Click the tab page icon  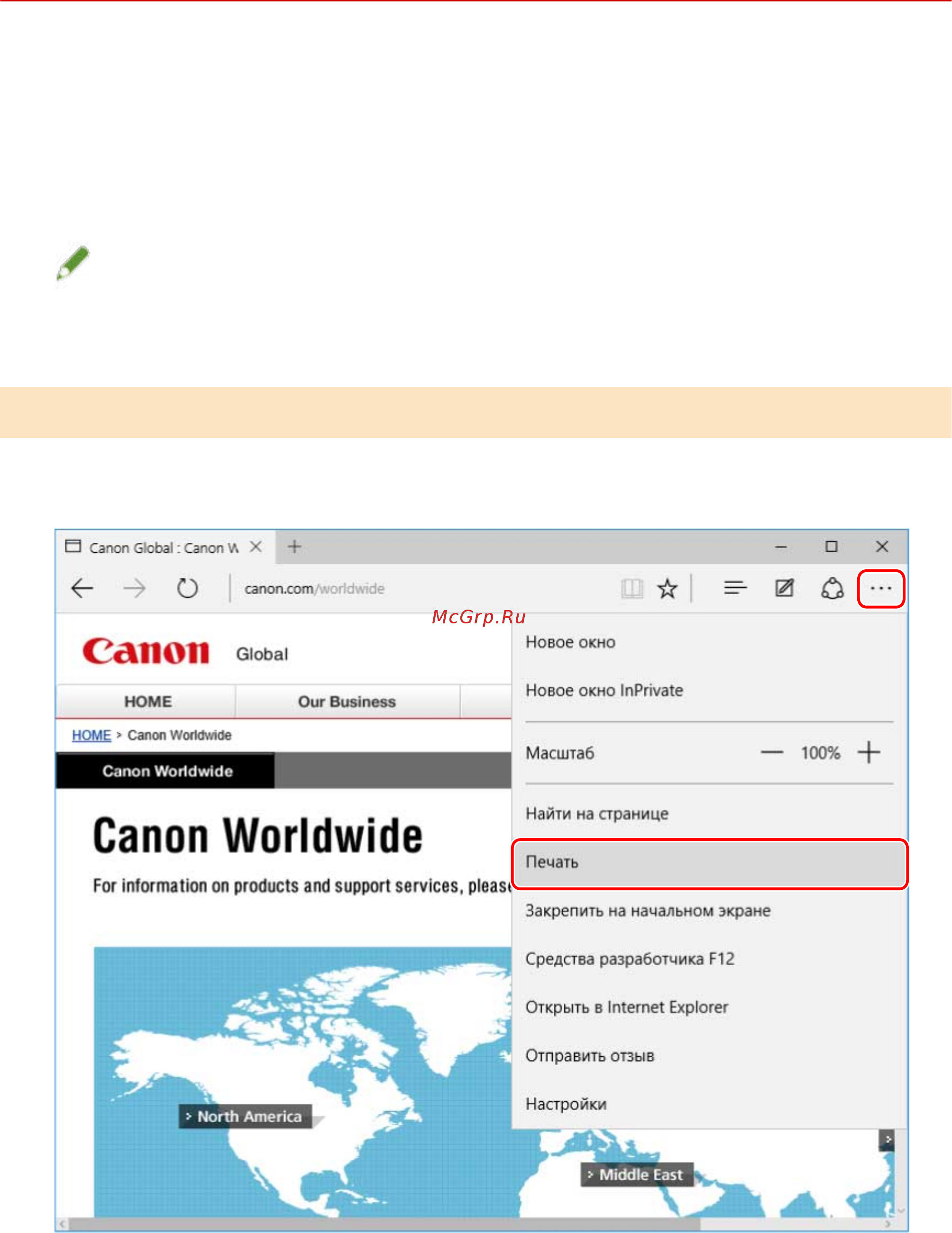pos(73,546)
